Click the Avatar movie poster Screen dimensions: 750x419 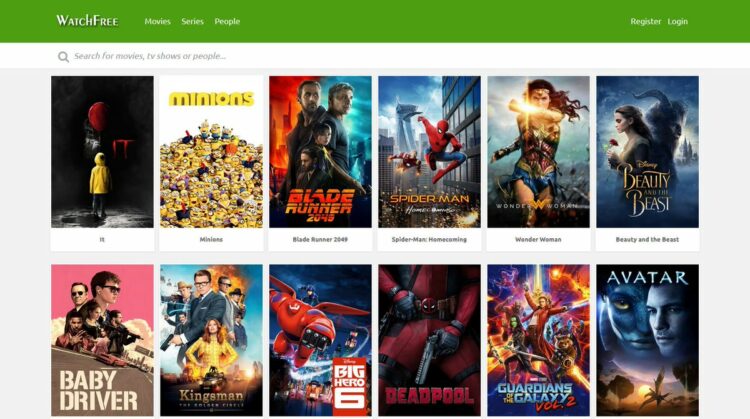click(648, 340)
